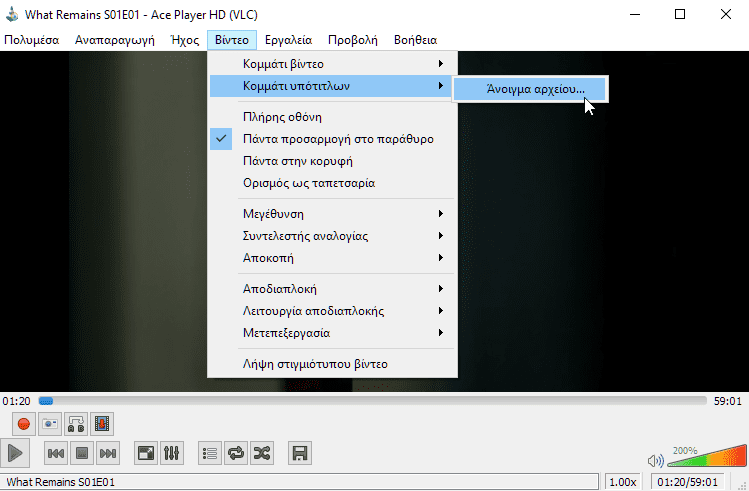
Task: Open the Εργαλεία menu
Action: (289, 40)
